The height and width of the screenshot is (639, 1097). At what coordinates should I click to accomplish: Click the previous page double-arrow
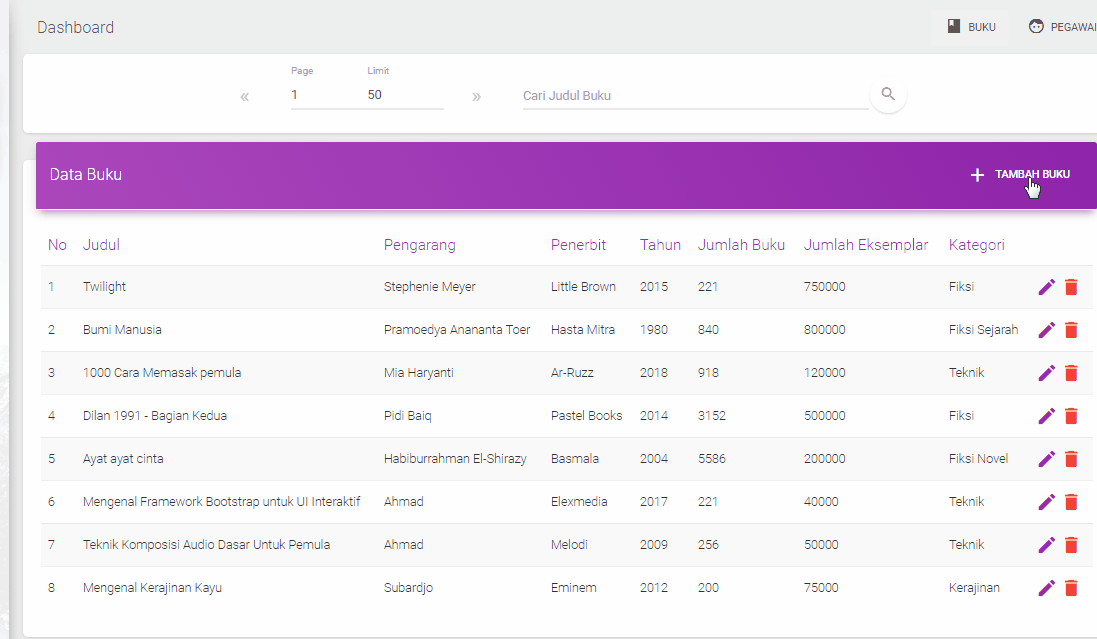[x=244, y=95]
